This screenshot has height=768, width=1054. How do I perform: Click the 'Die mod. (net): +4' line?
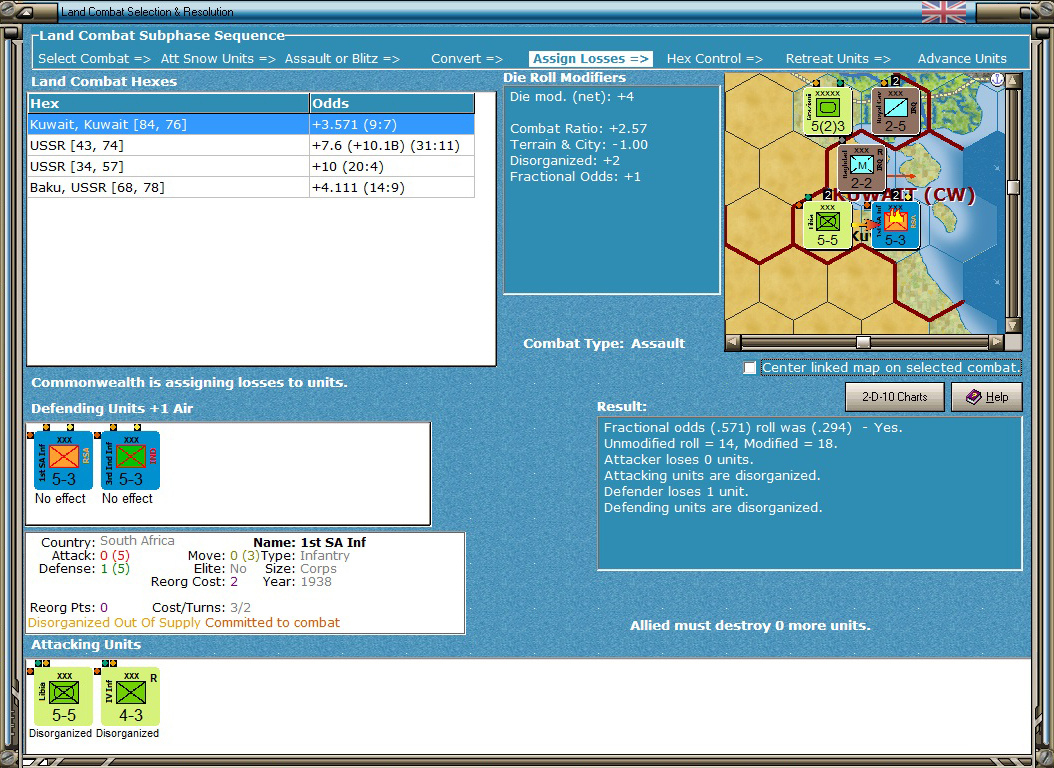pos(571,97)
